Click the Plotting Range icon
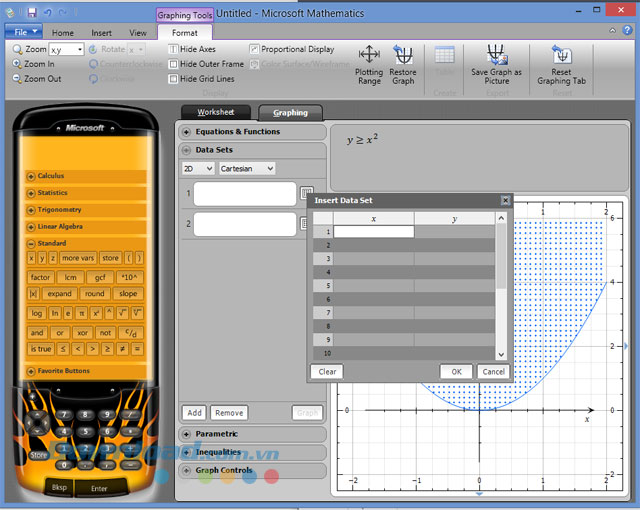 [x=369, y=55]
